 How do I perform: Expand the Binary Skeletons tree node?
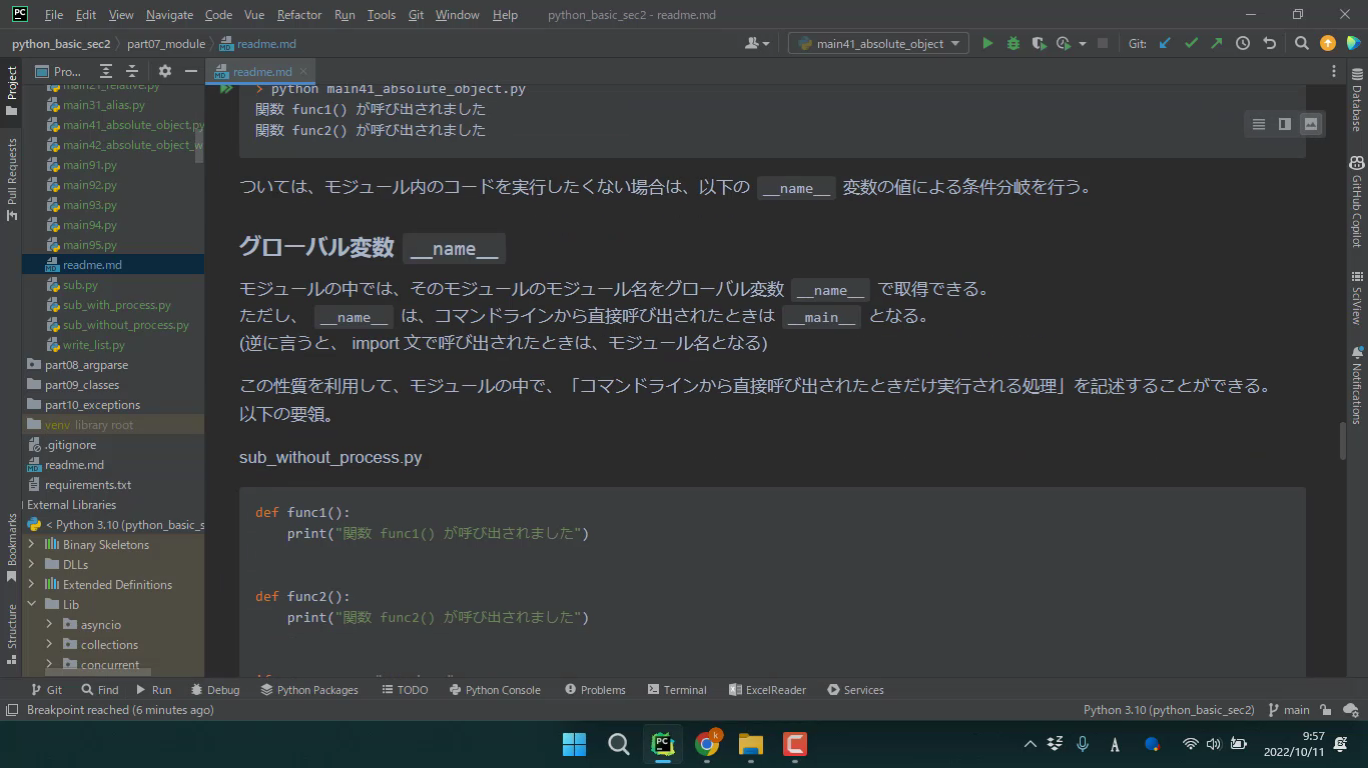click(31, 544)
